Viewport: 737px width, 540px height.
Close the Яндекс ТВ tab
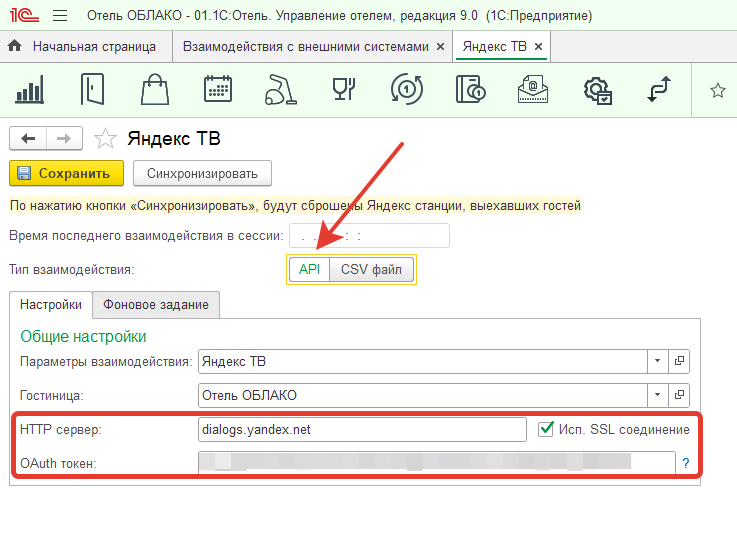[x=539, y=46]
